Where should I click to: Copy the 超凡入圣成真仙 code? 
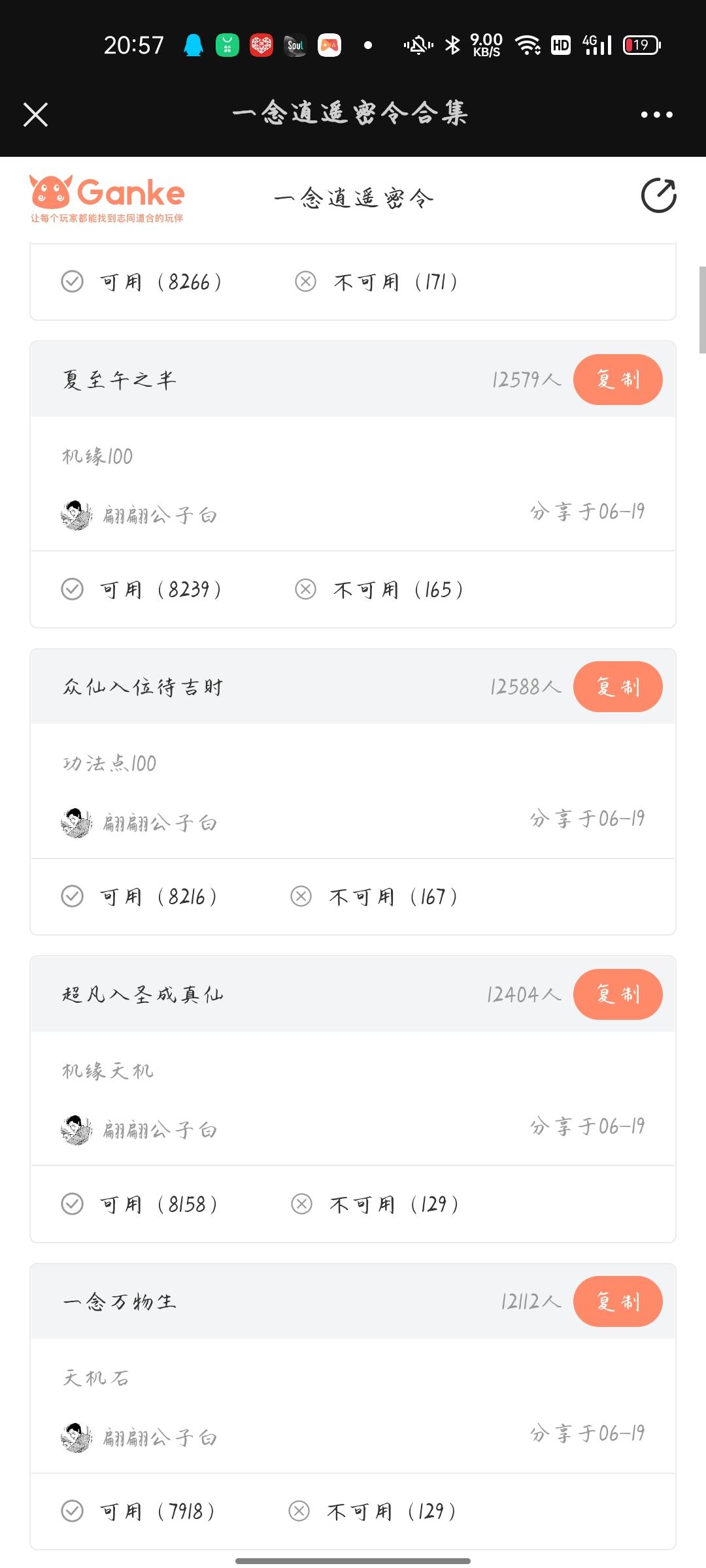pyautogui.click(x=618, y=994)
